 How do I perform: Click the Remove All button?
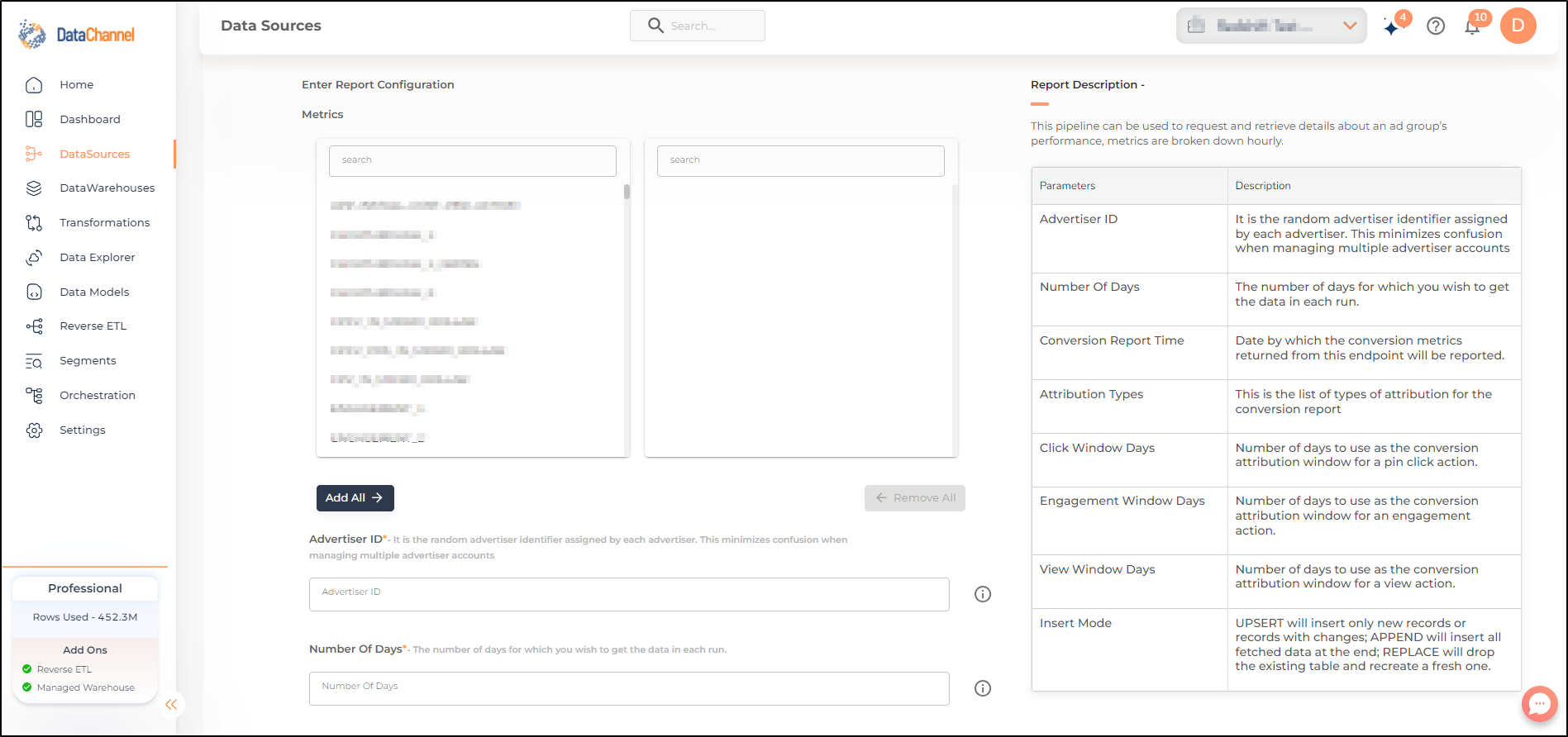point(915,498)
